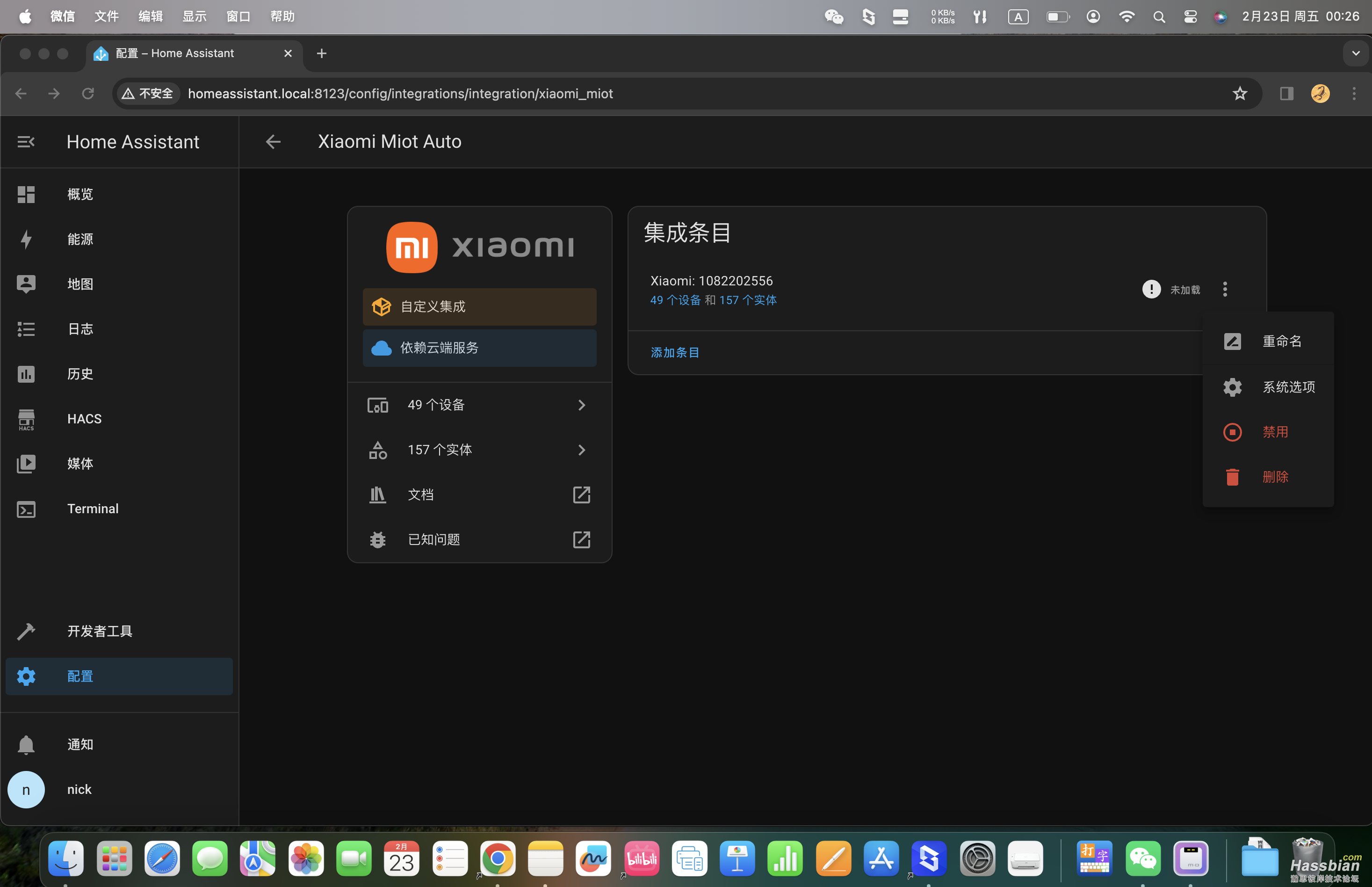Open the 能源 energy panel
This screenshot has width=1372, height=887.
(x=119, y=239)
